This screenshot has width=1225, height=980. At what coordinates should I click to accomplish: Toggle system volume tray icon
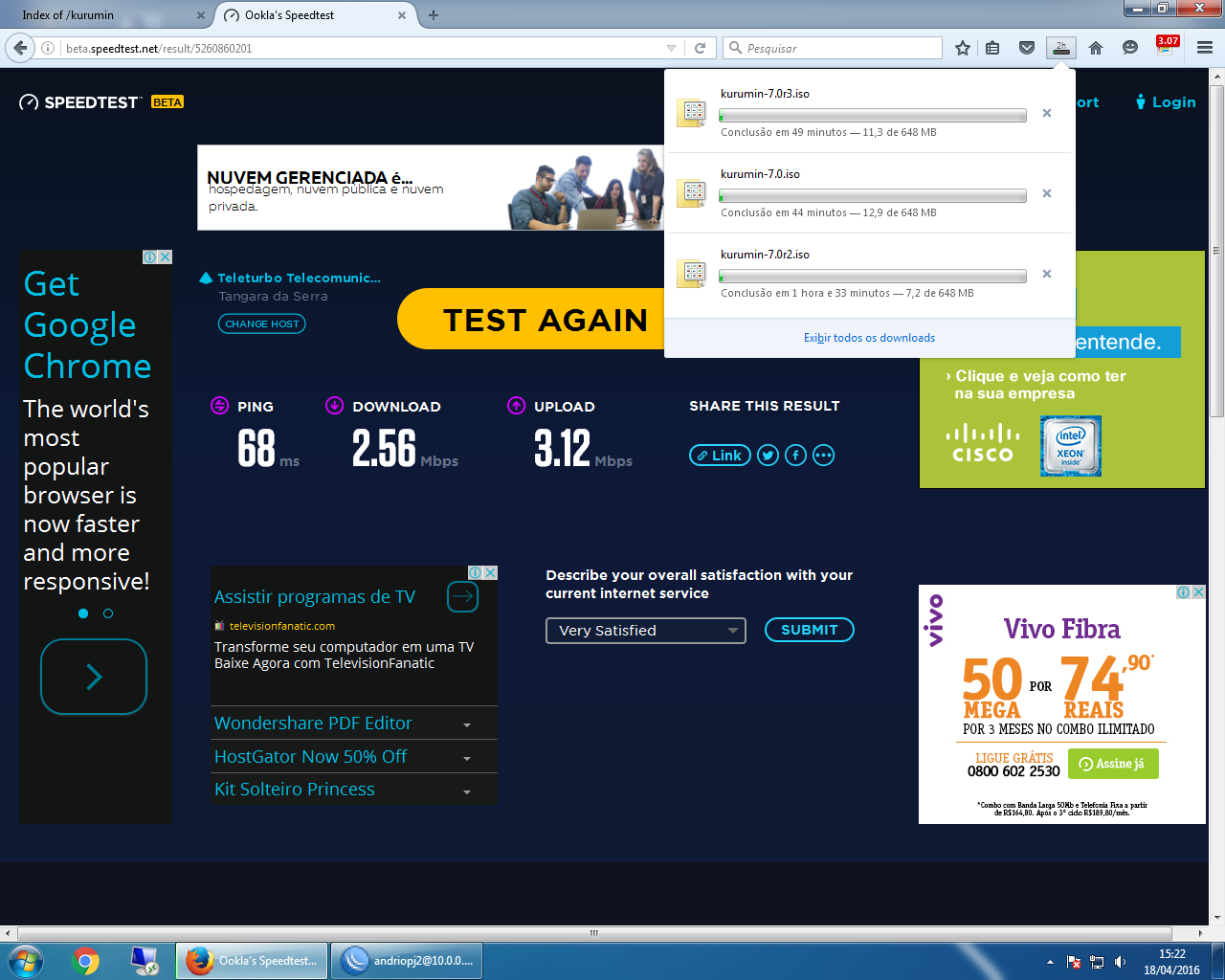pos(1120,962)
